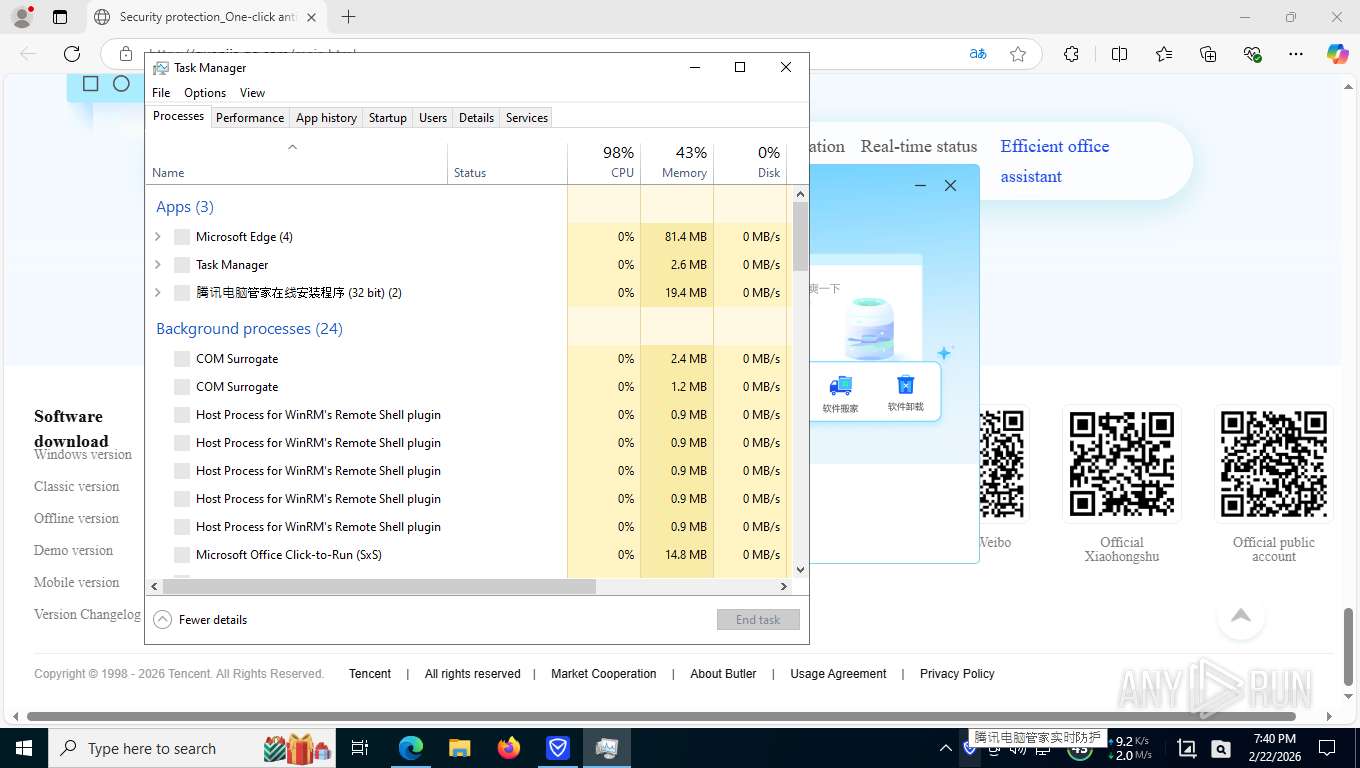The width and height of the screenshot is (1360, 768).
Task: Open Browser essentials heart icon
Action: (x=1252, y=54)
